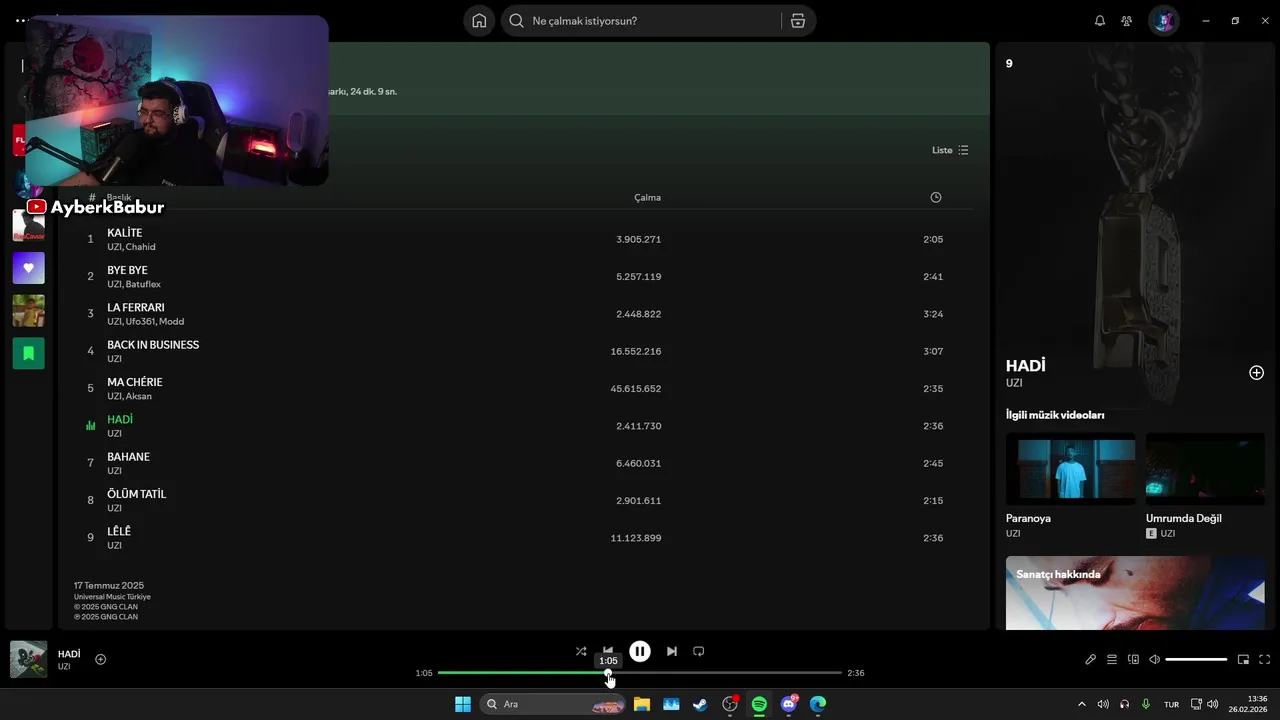Open the Umrumda Değil music video thumbnail

[1205, 469]
